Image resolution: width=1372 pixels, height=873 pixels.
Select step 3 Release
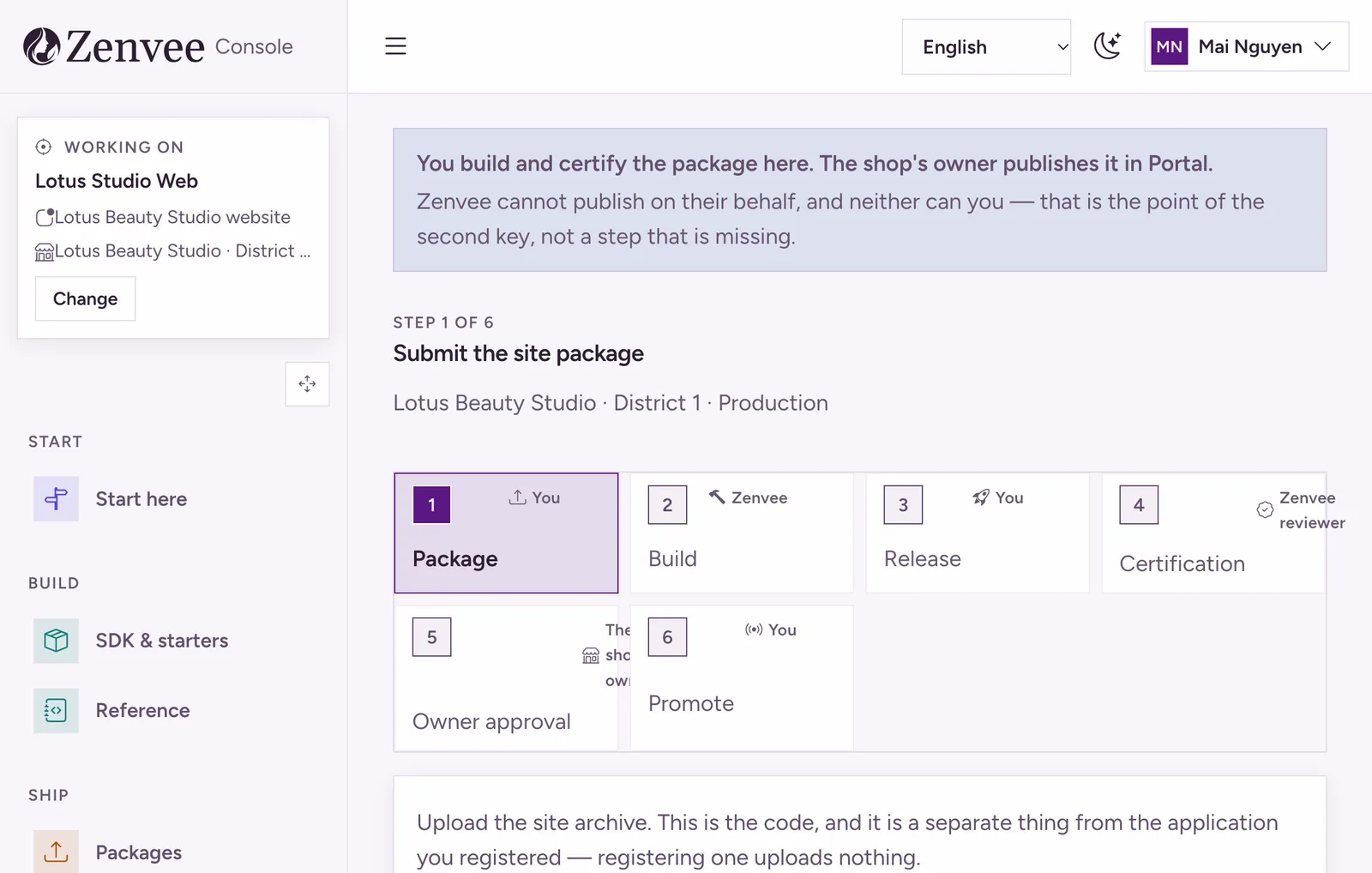tap(978, 533)
